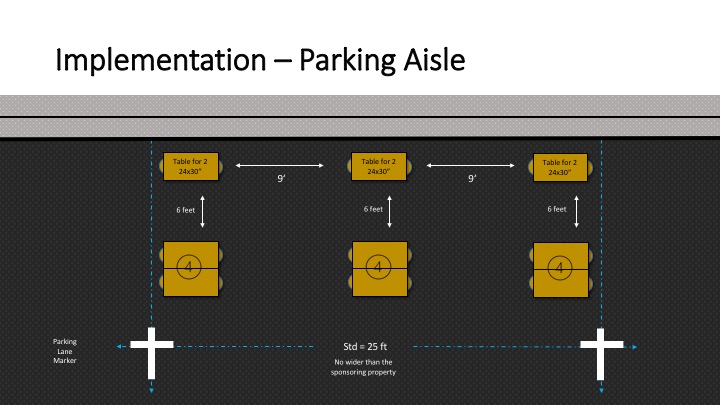Click the rightmost four-seat table graphic
This screenshot has width=720, height=405.
[x=560, y=270]
